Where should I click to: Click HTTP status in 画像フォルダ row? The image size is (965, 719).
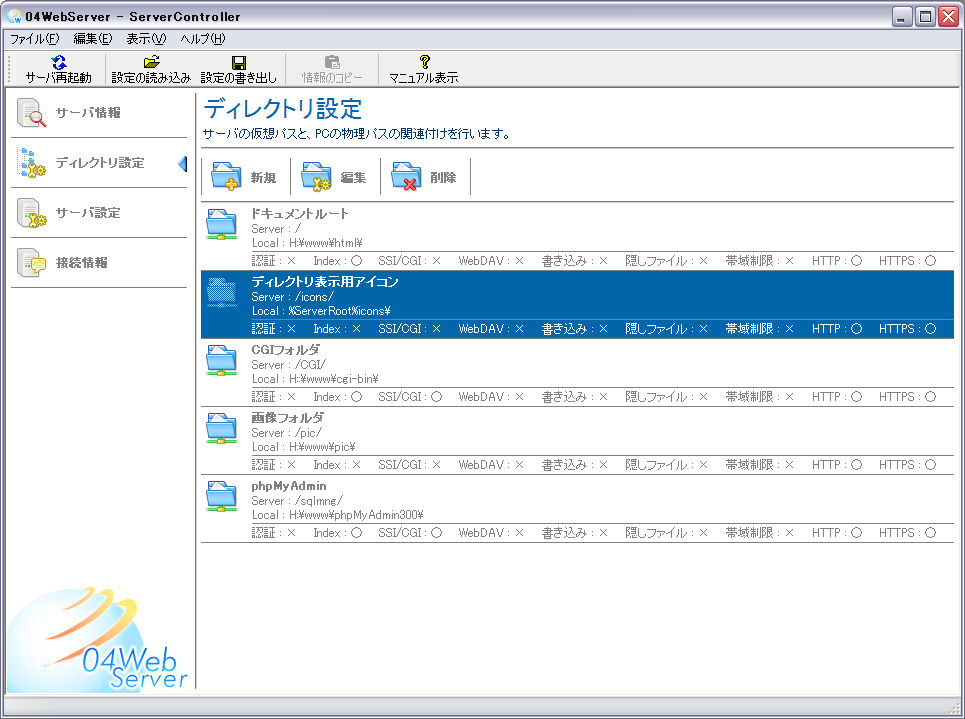tap(837, 465)
